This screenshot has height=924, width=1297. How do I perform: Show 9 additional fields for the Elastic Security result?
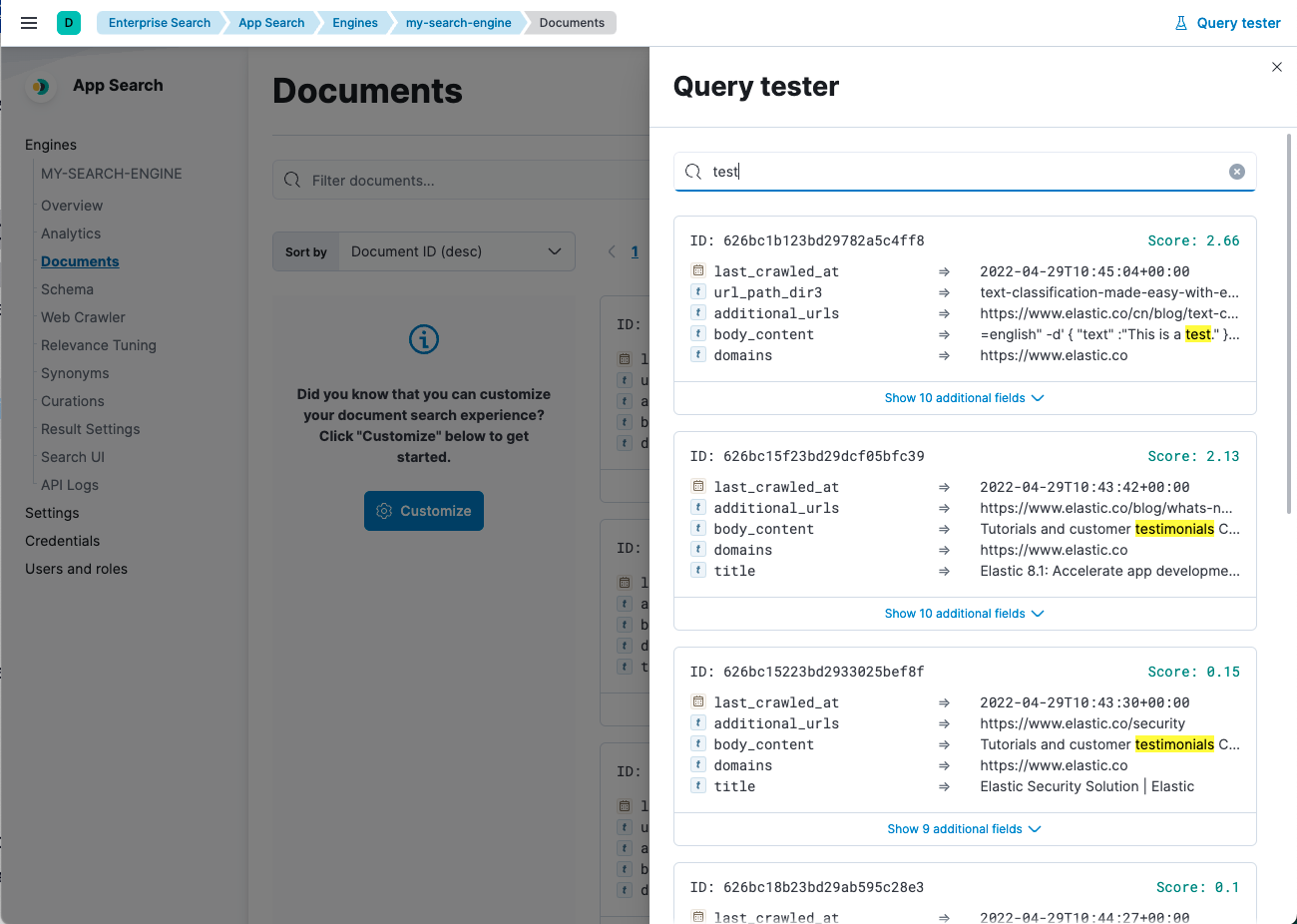[964, 828]
